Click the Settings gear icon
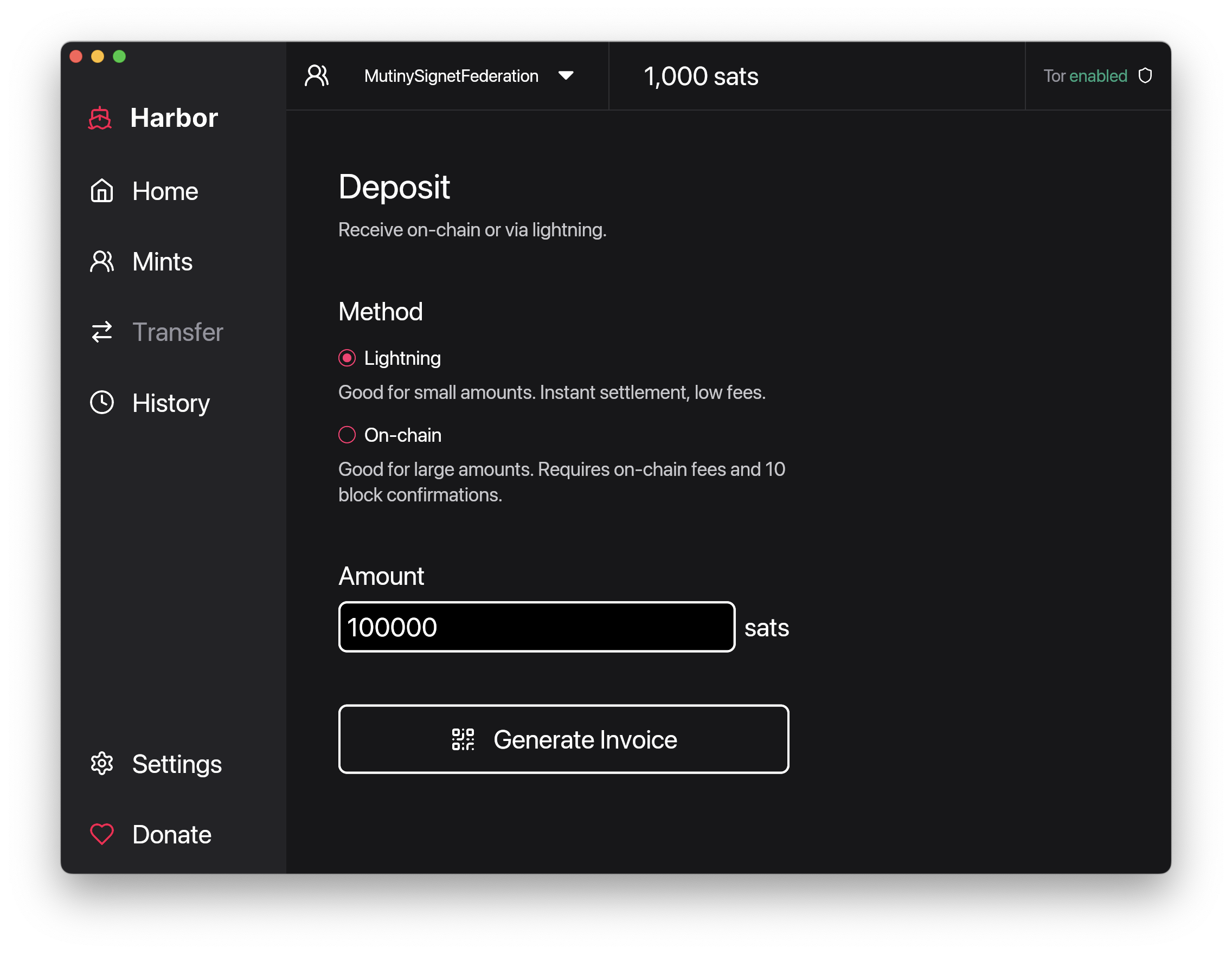Viewport: 1232px width, 954px height. pos(102,764)
